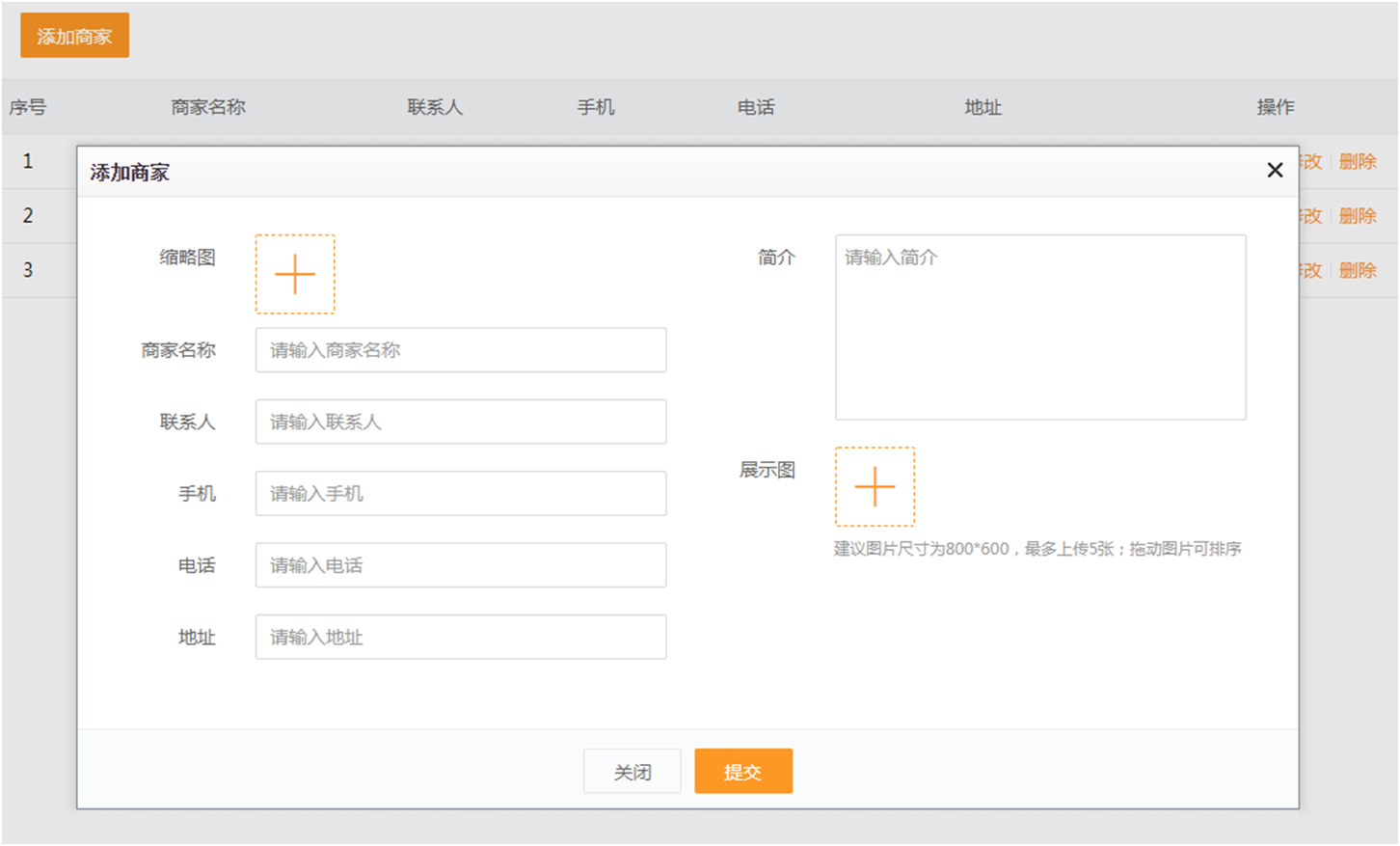Focus the 请输入地址 input field
This screenshot has height=846, width=1400.
tap(460, 638)
